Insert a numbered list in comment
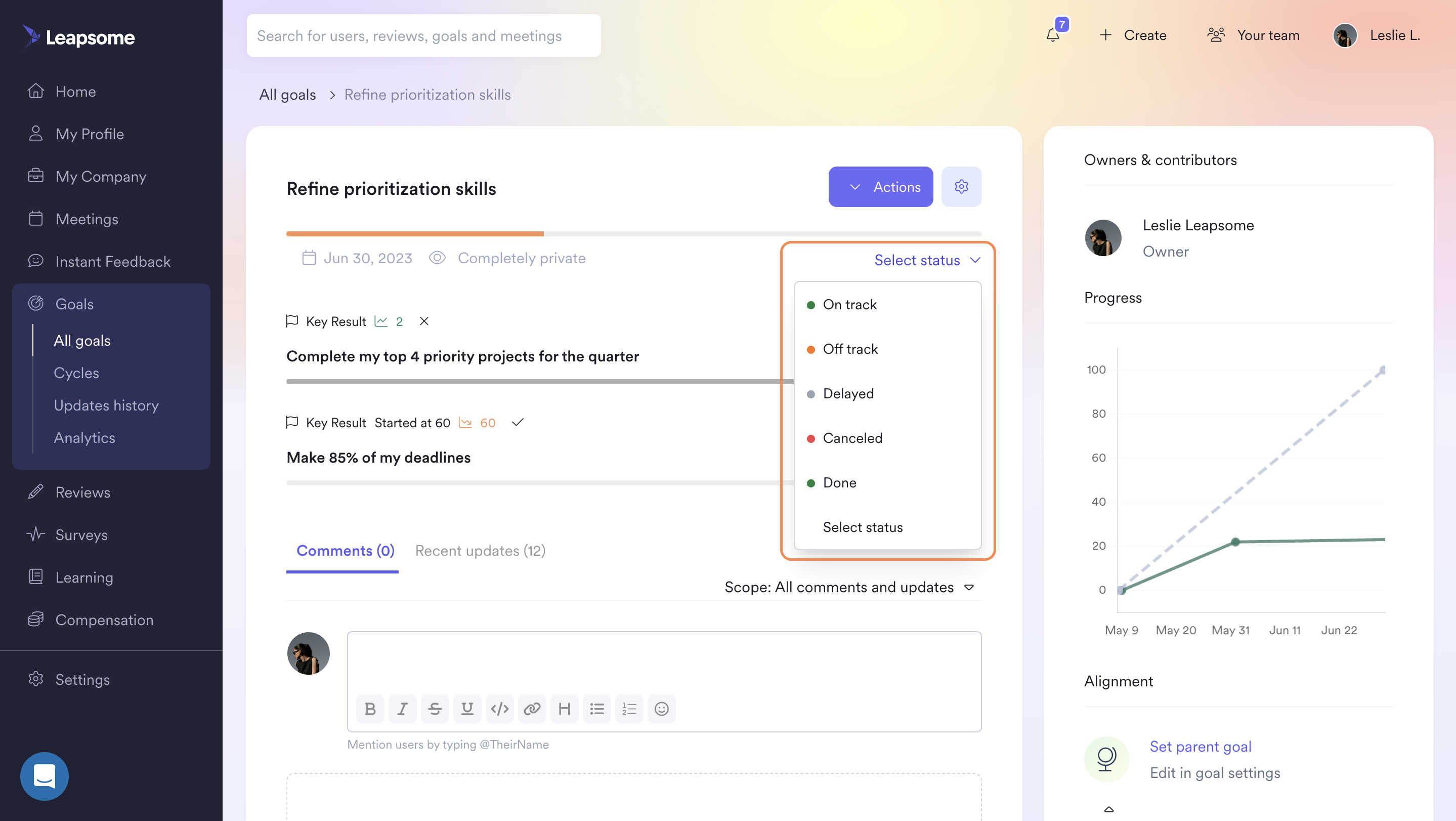 [x=629, y=709]
